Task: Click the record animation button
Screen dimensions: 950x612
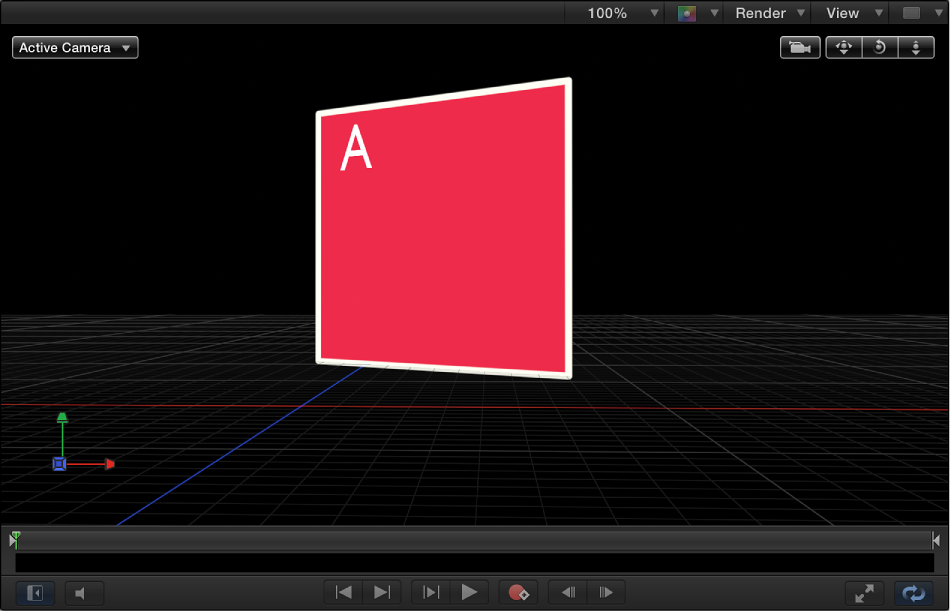Action: tap(518, 592)
